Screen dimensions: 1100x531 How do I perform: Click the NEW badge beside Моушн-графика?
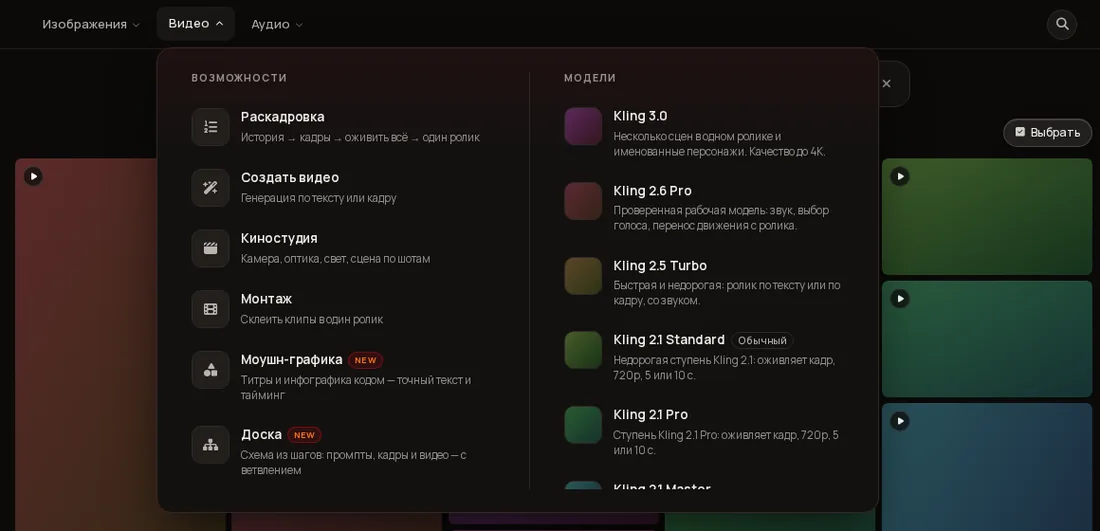coord(365,360)
